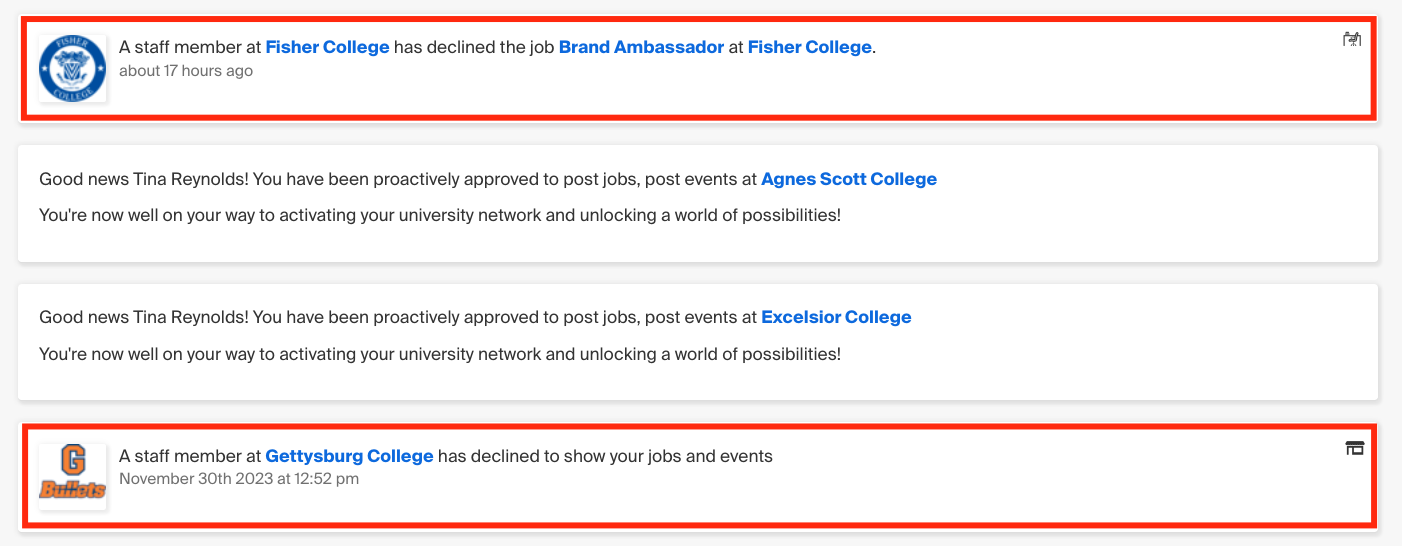Follow the Fisher College link ending the sentence

[x=810, y=47]
